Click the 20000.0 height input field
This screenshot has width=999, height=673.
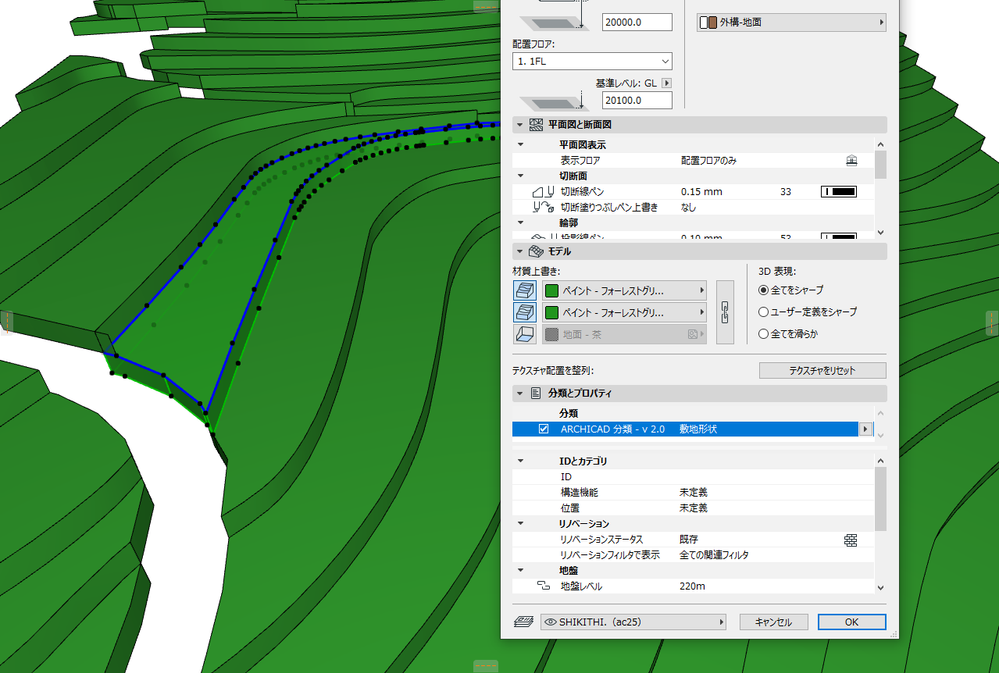pos(637,22)
